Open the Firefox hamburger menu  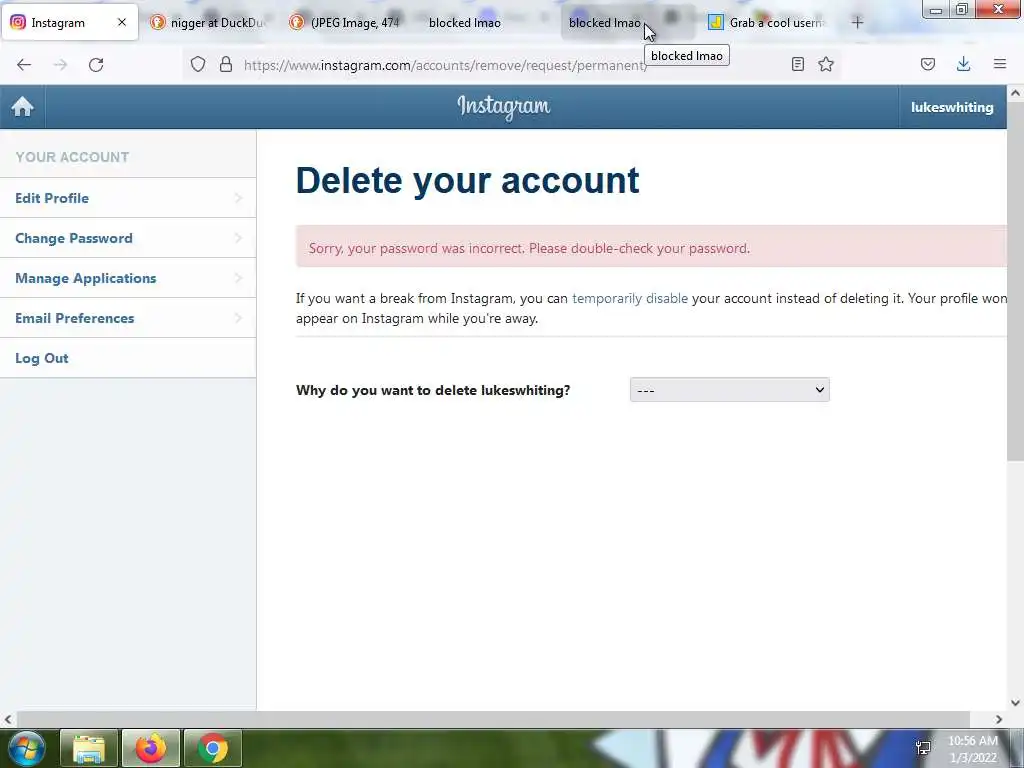click(x=1000, y=64)
